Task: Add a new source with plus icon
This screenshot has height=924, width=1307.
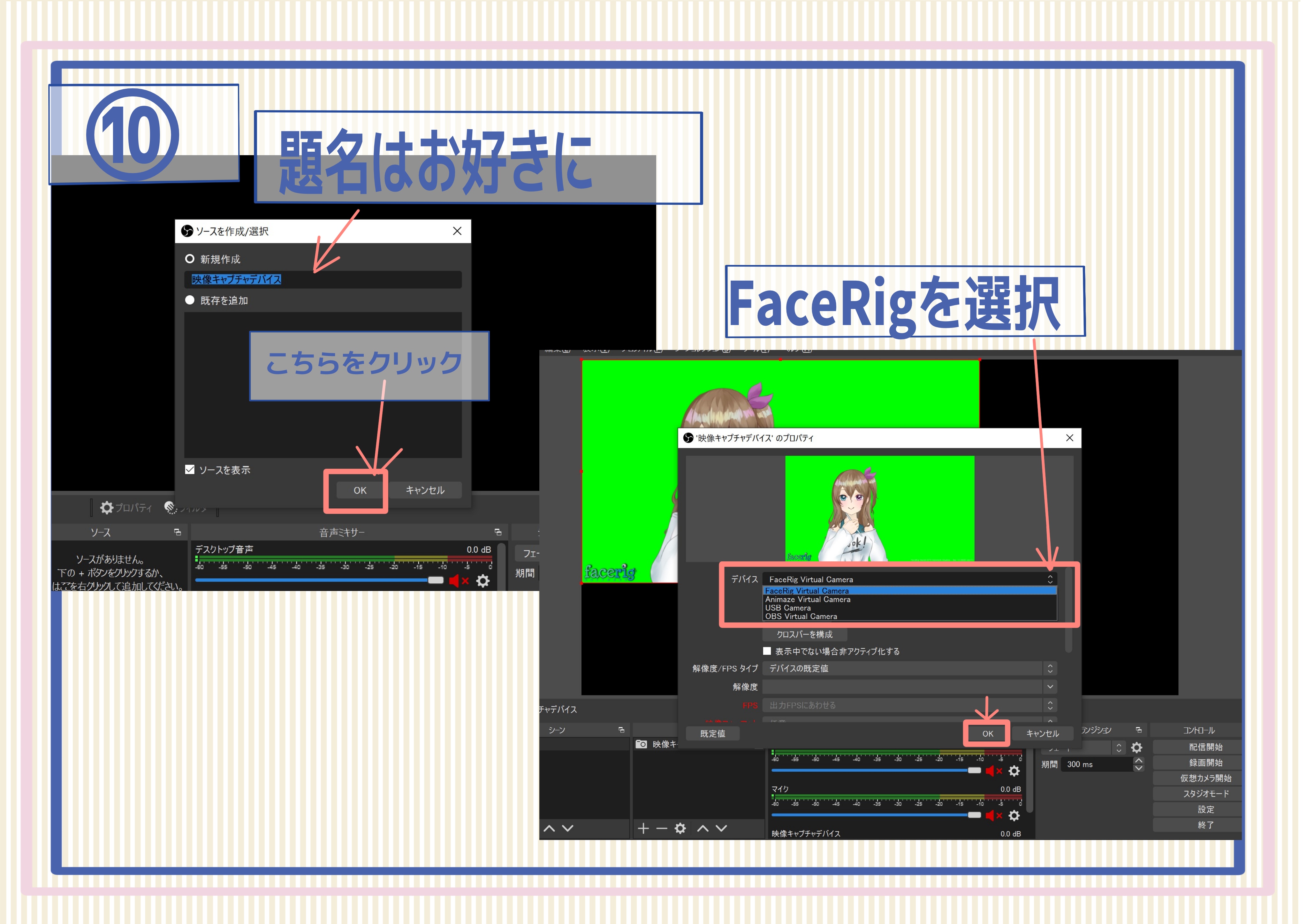Action: coord(644,828)
